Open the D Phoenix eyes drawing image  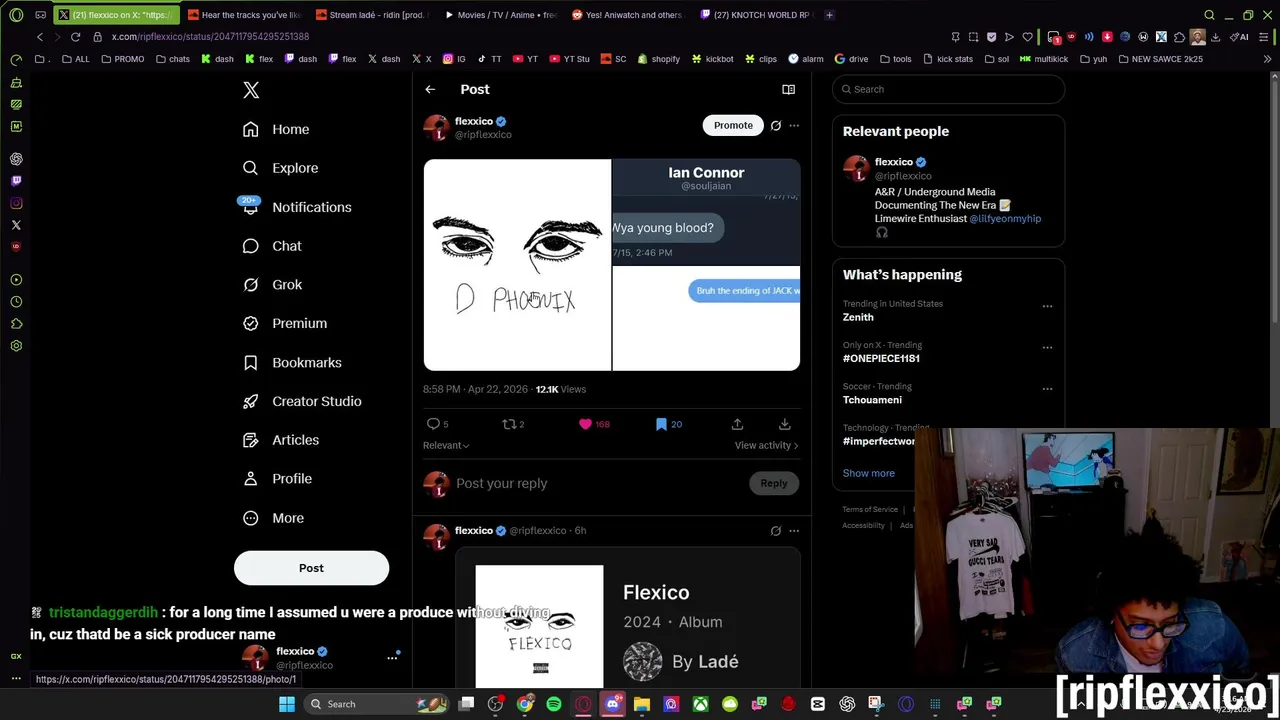[x=517, y=265]
